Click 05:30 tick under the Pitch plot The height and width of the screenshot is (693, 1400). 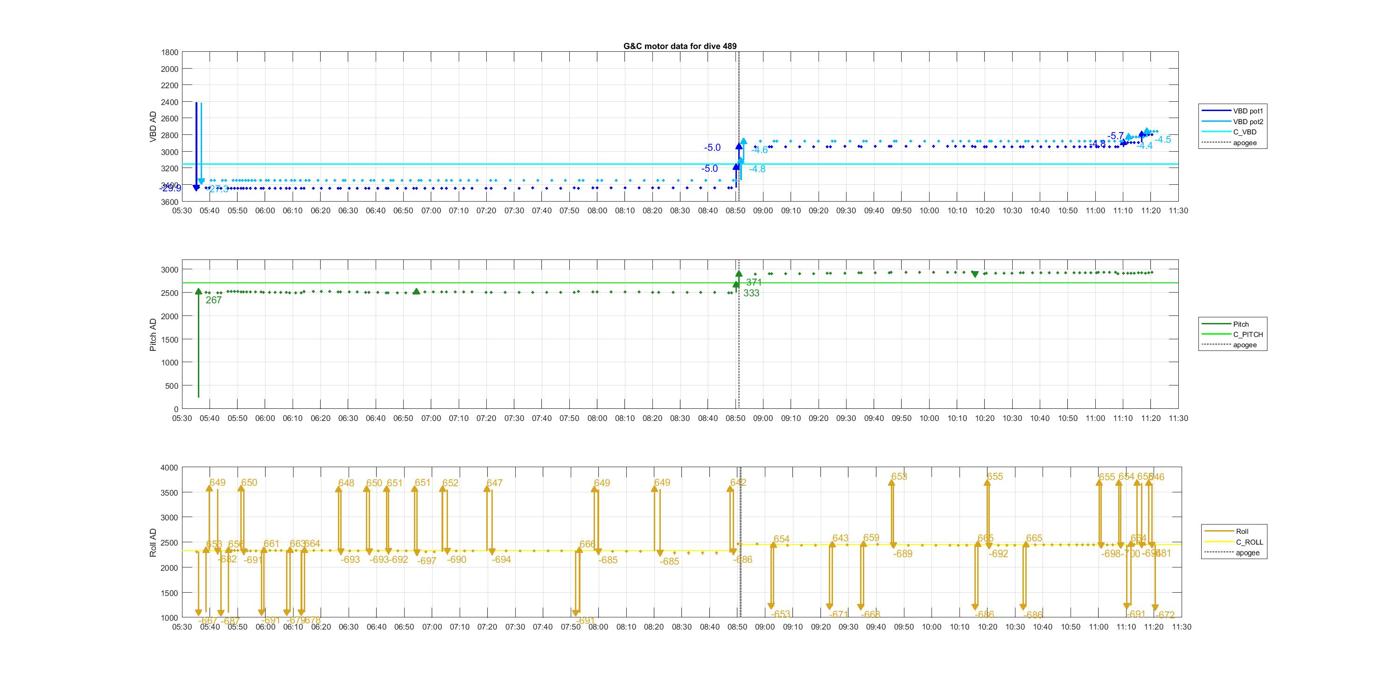182,418
